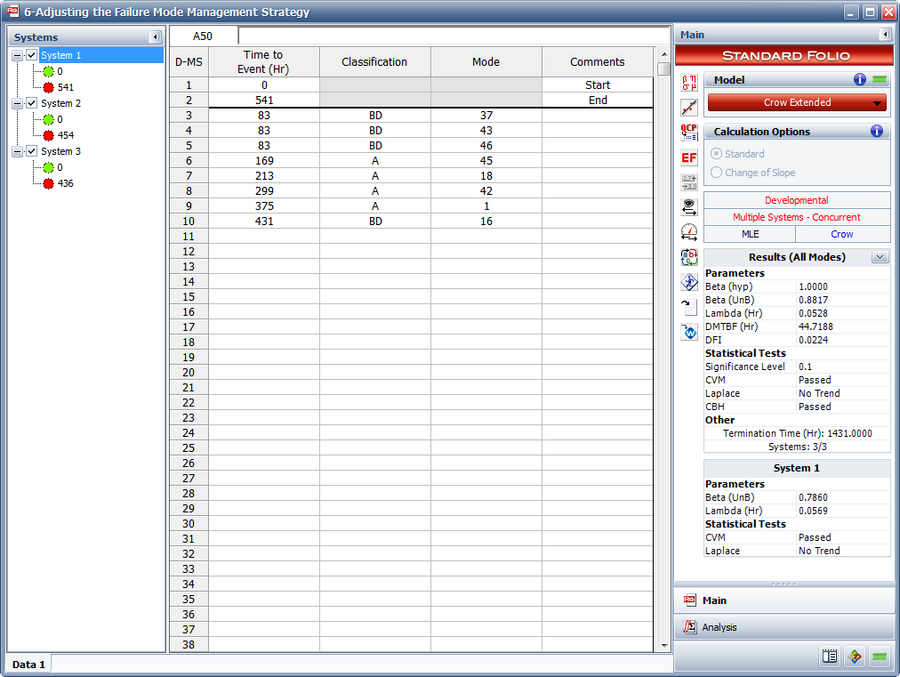Click the green bar color indicator at bottom
900x677 pixels.
click(x=879, y=657)
